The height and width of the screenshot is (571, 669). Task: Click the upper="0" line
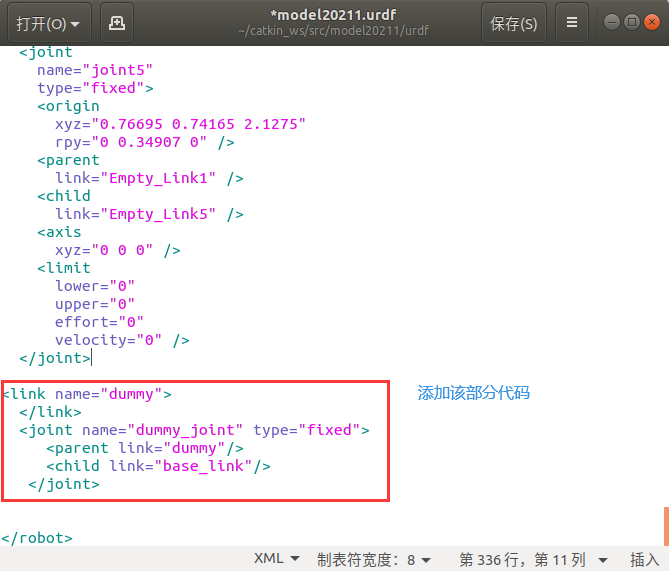(95, 304)
